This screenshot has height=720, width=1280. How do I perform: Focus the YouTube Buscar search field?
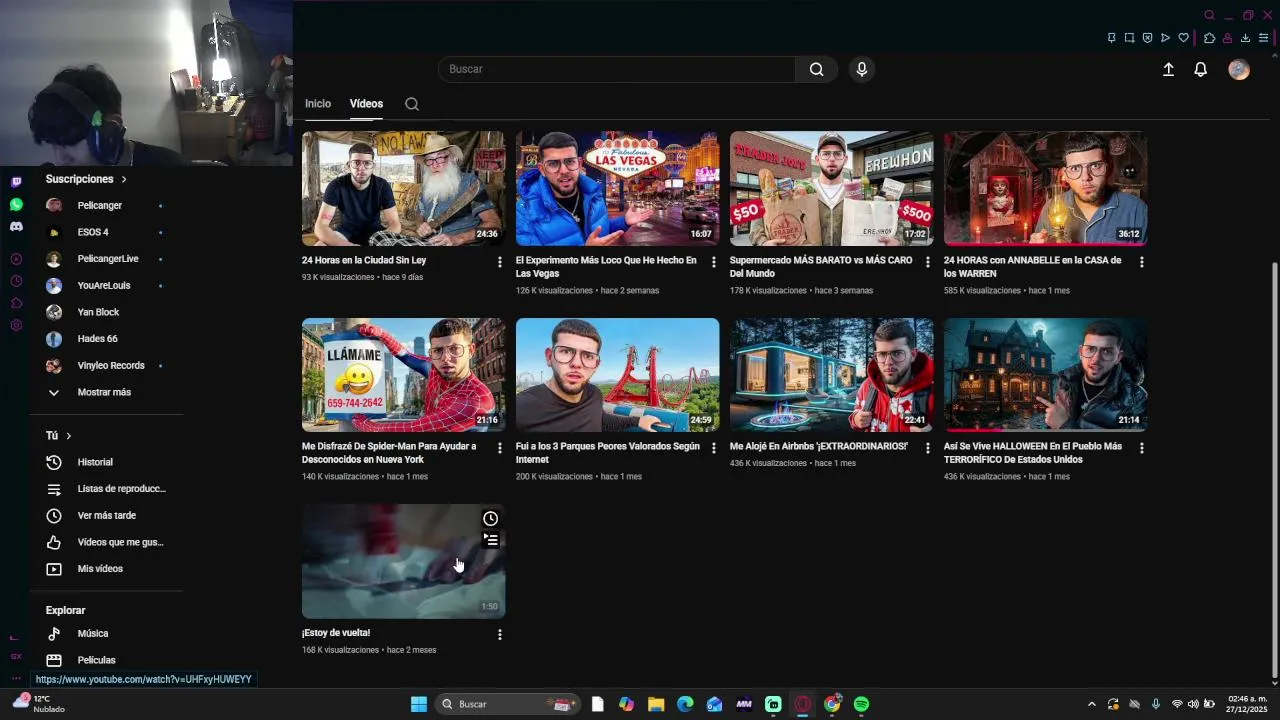[616, 69]
